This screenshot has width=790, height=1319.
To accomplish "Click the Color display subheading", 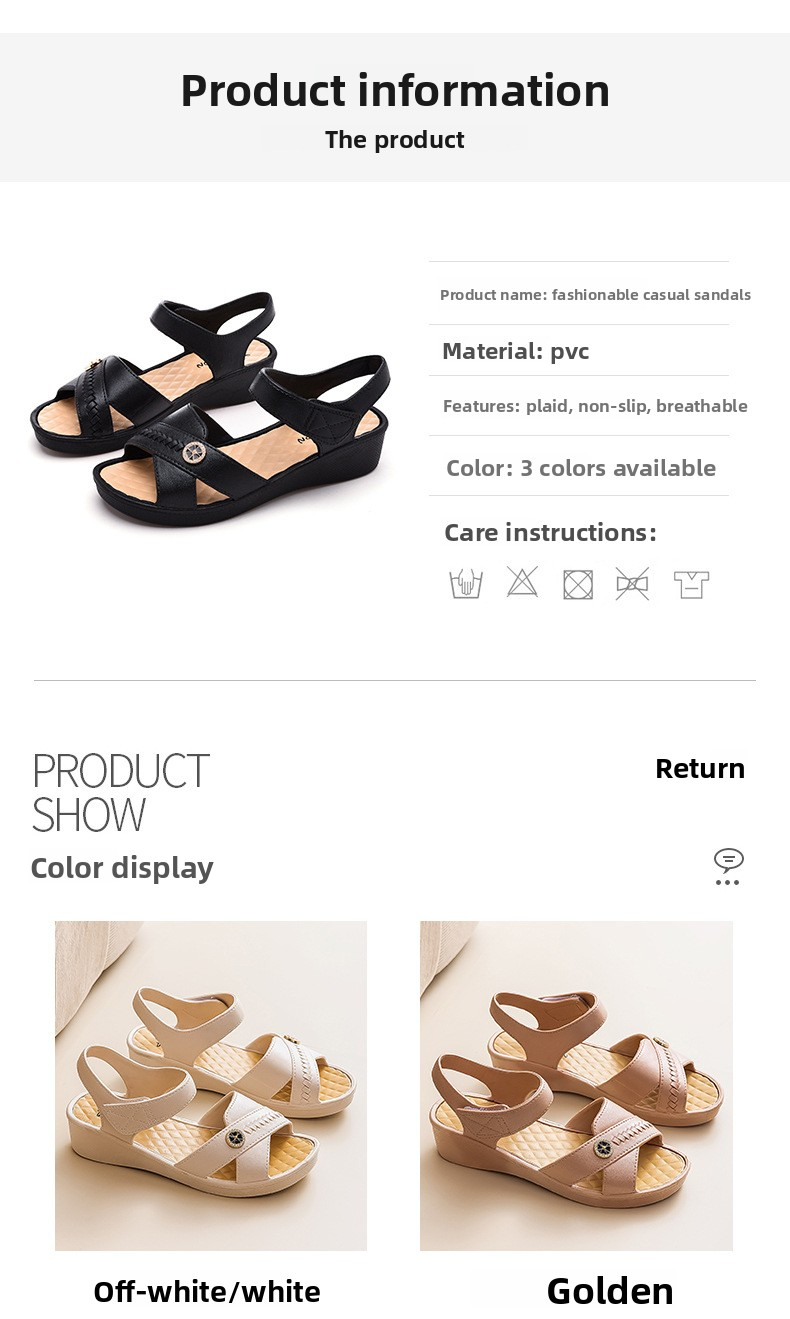I will (x=122, y=868).
